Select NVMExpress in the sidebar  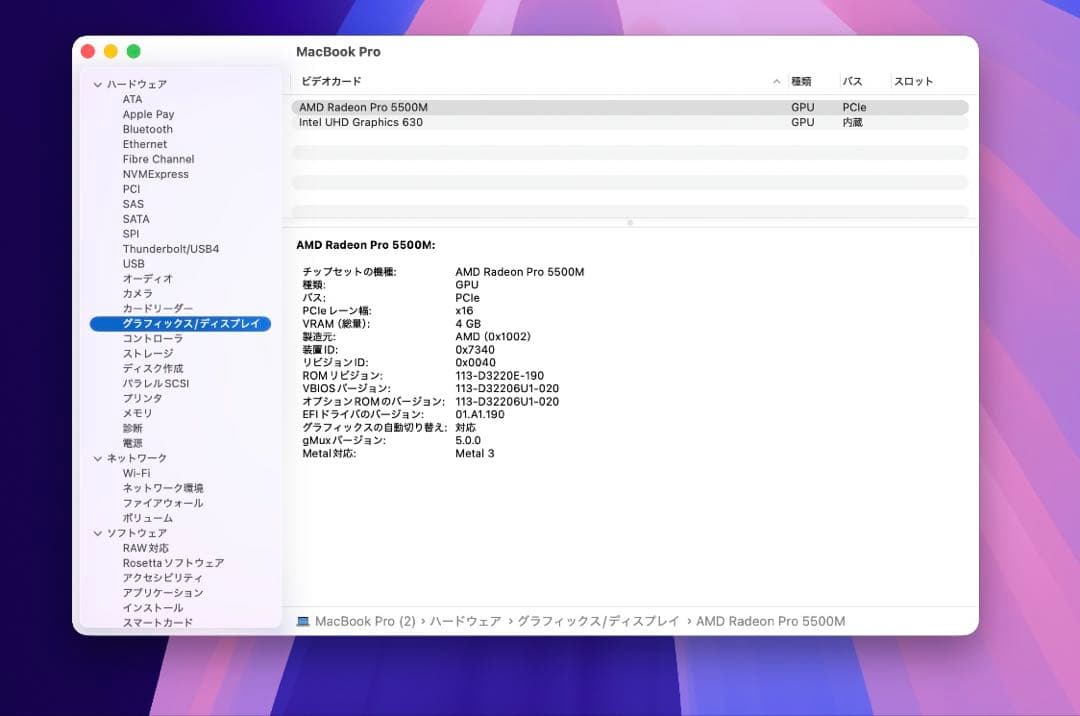[x=156, y=174]
